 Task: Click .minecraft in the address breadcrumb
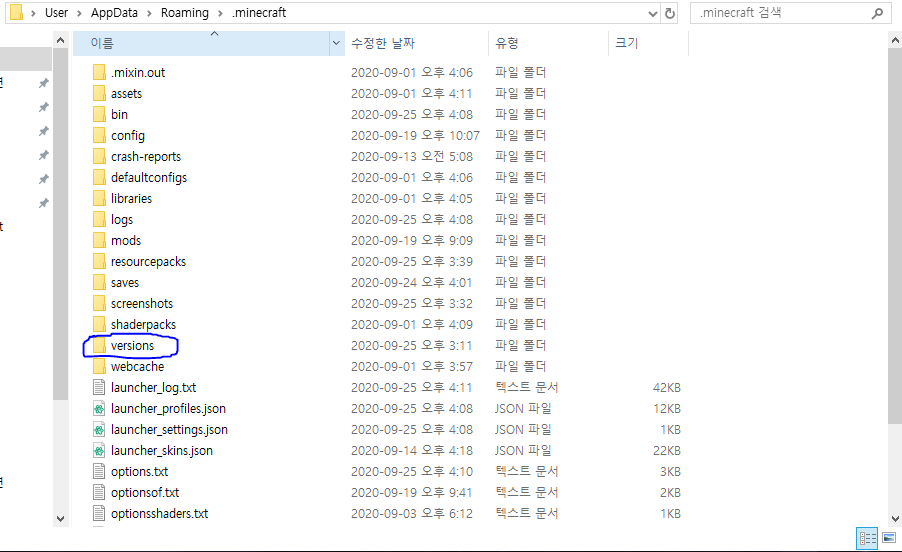258,13
